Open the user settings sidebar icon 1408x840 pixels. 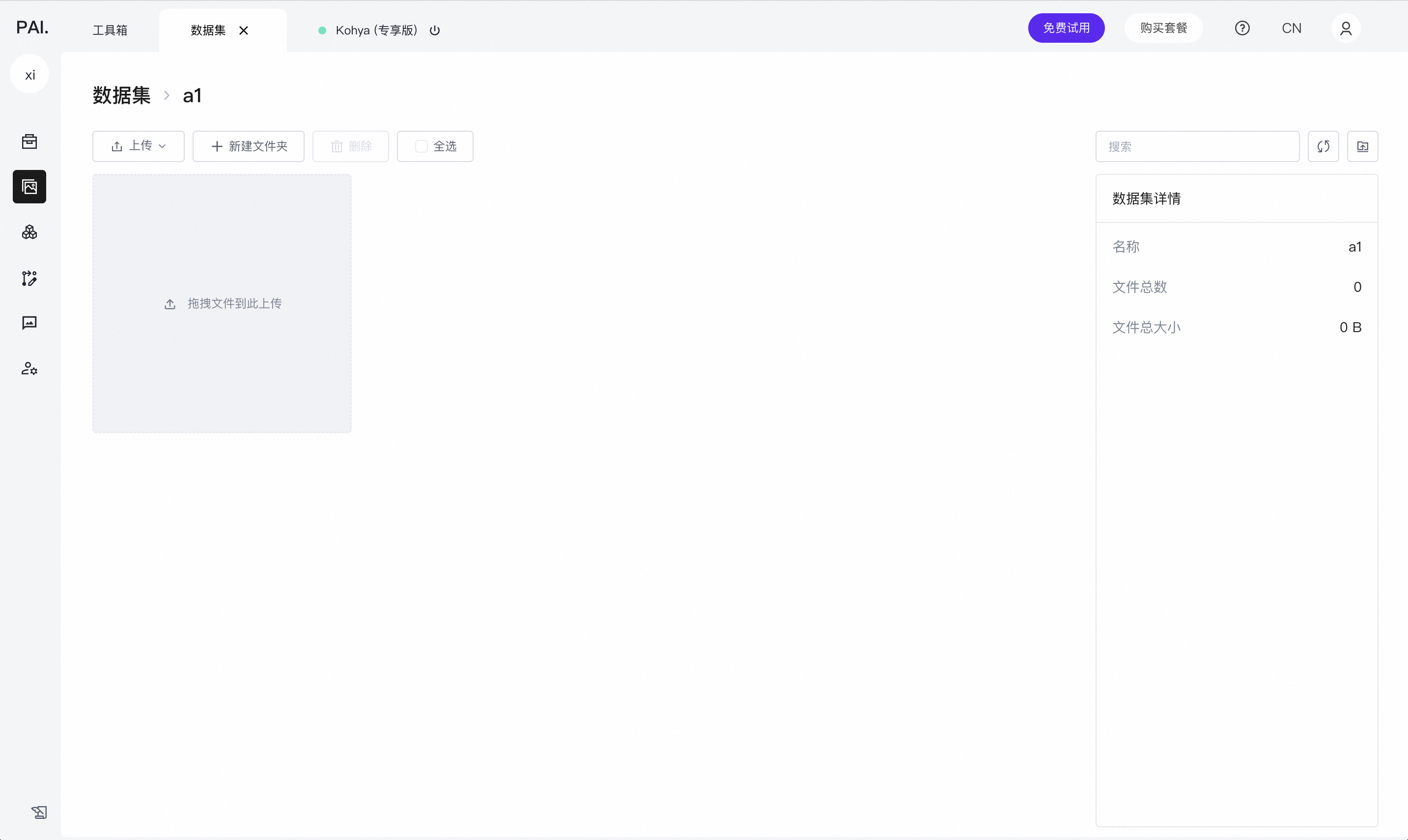[x=29, y=368]
